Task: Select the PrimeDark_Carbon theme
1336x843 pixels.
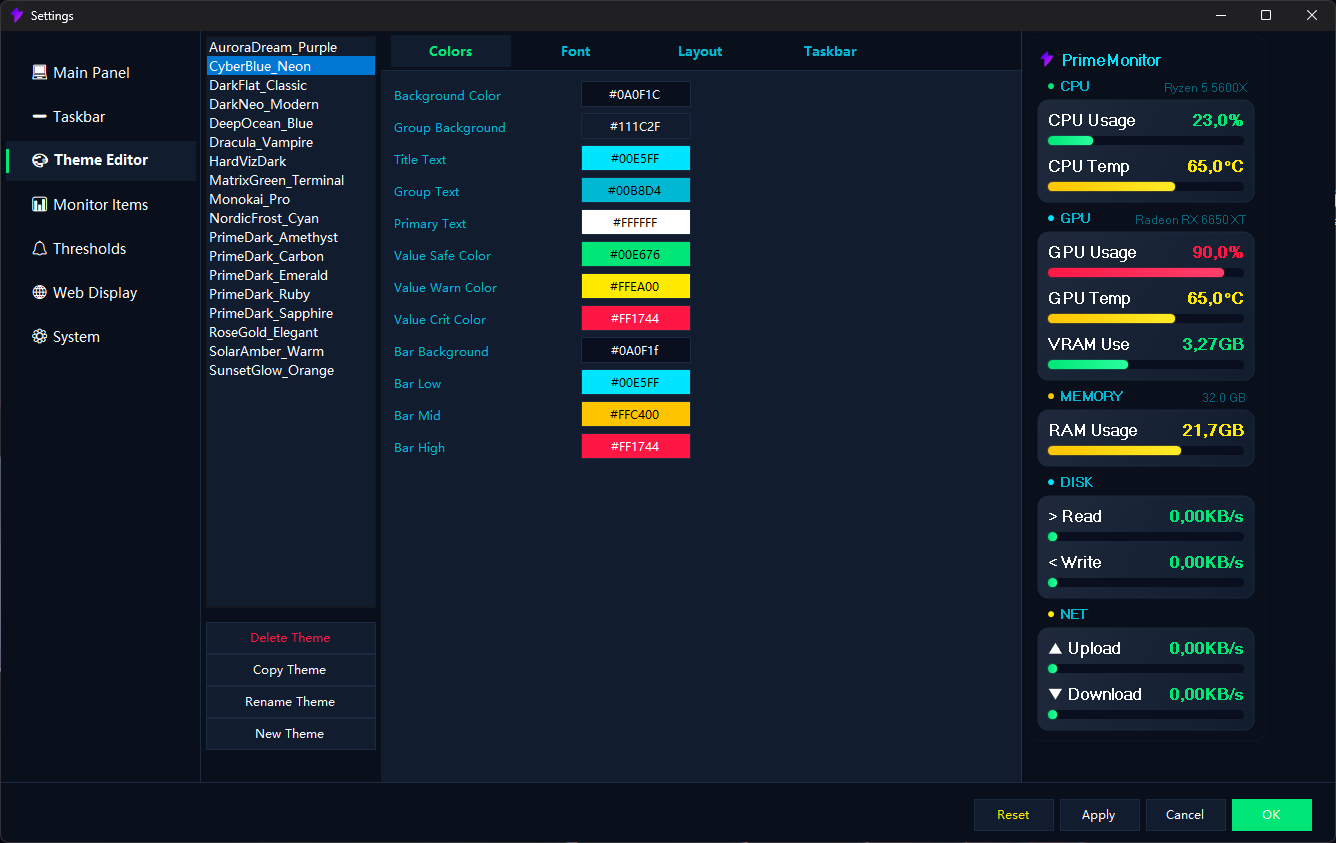Action: click(290, 256)
